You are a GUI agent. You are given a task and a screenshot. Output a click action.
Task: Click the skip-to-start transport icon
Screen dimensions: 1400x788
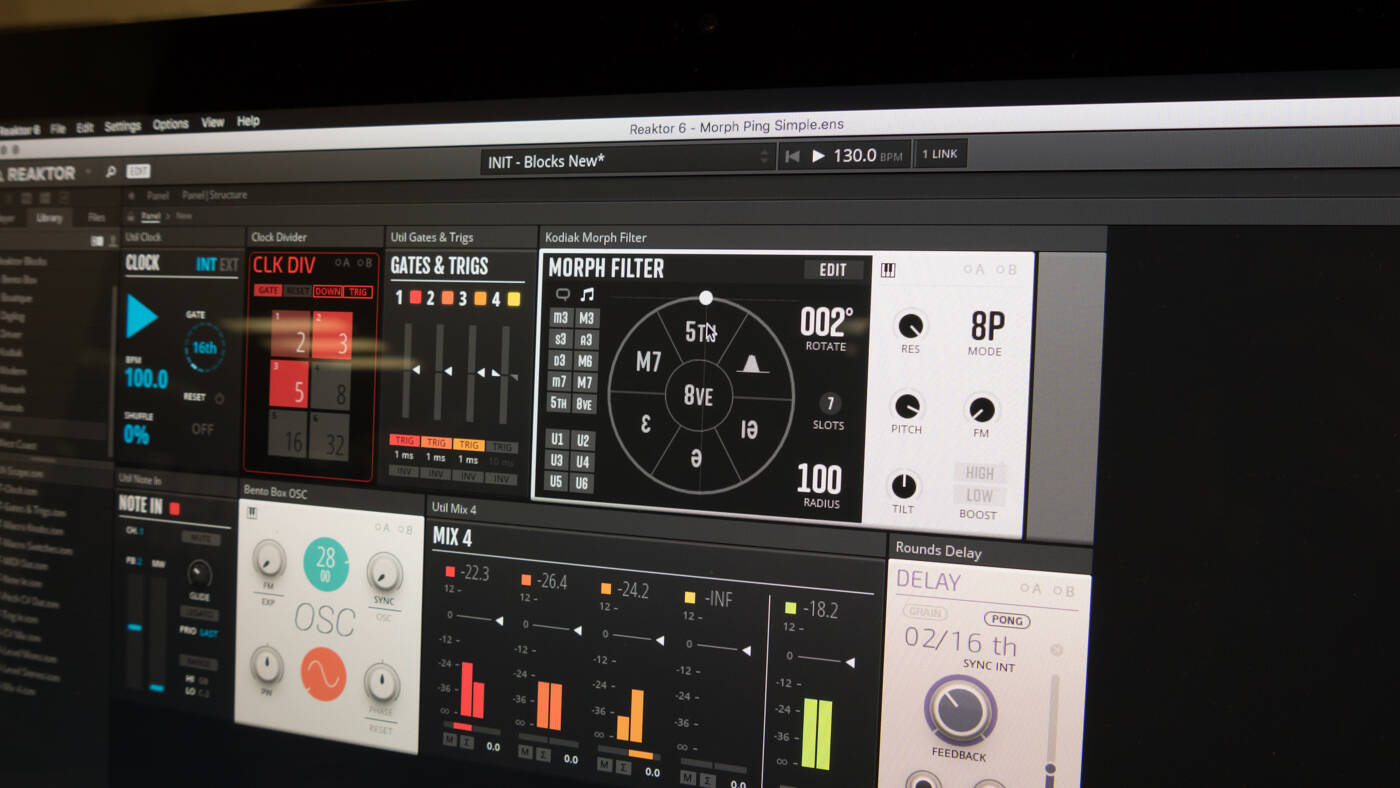pyautogui.click(x=792, y=156)
